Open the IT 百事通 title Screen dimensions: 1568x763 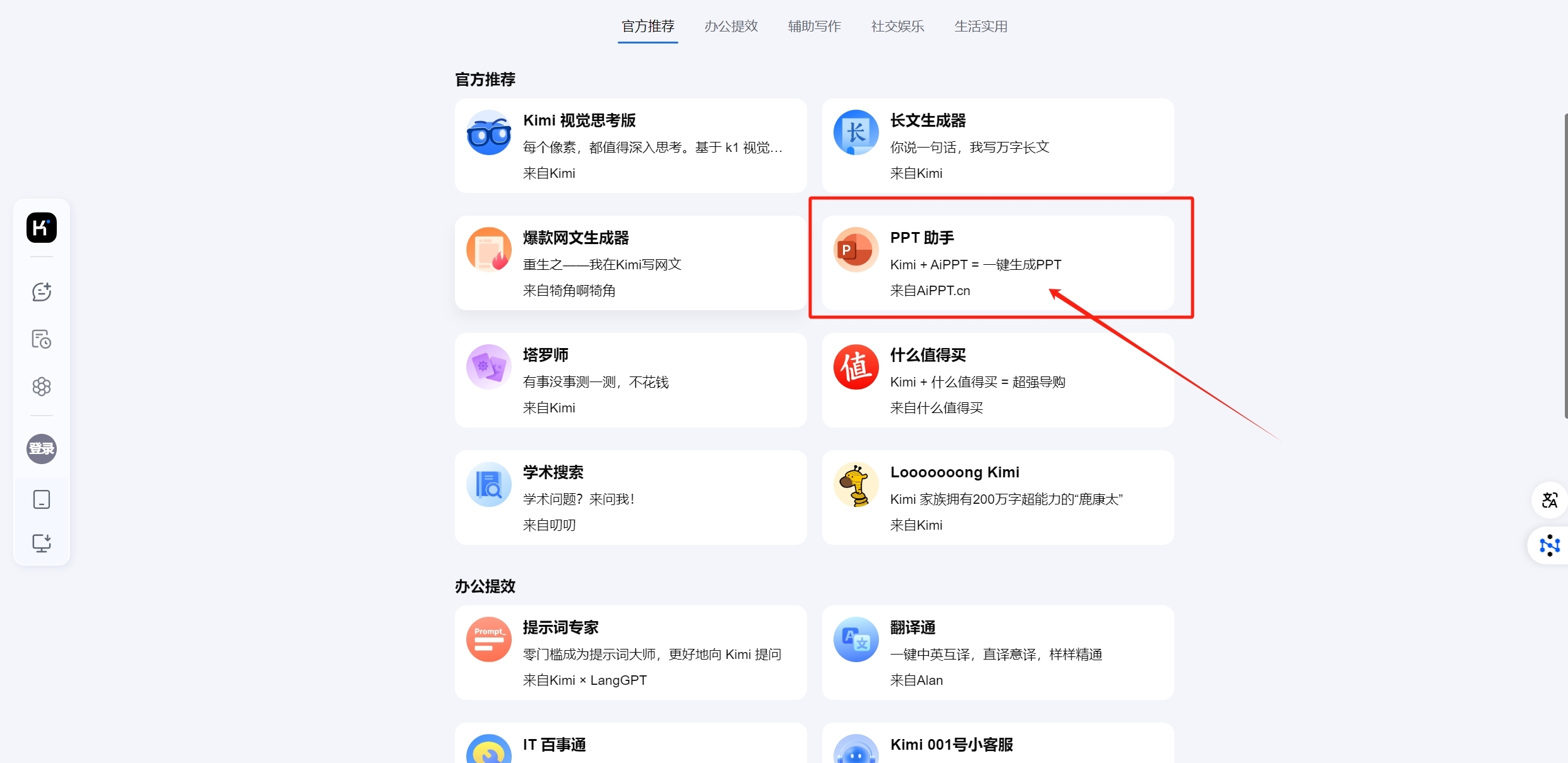555,745
